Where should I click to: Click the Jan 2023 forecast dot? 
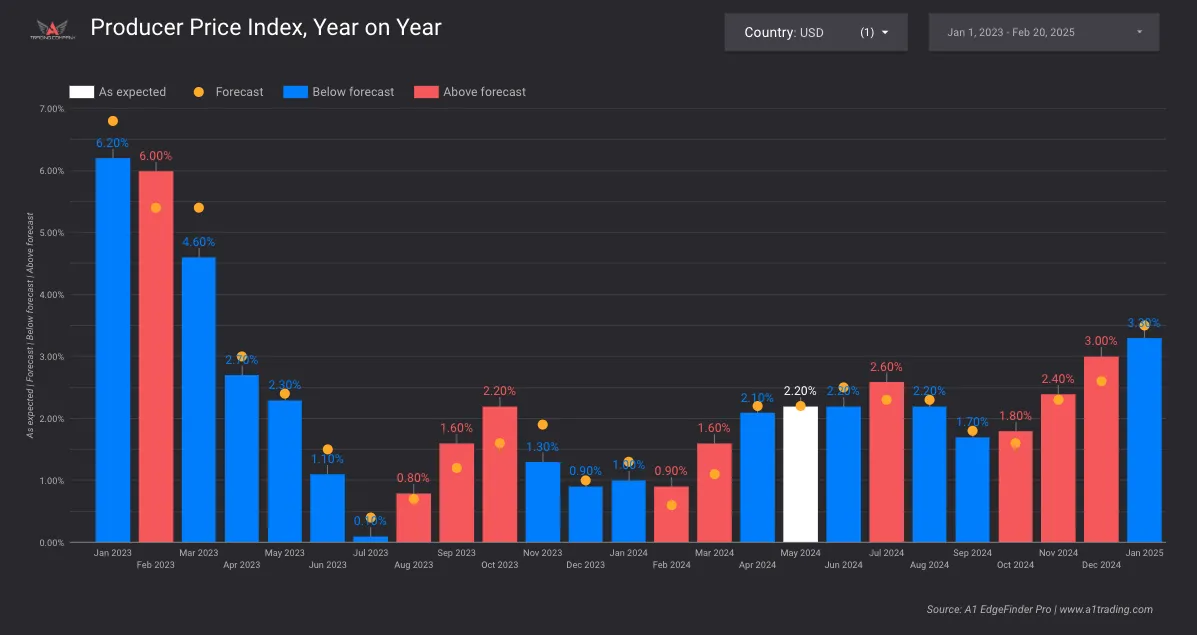tap(113, 121)
